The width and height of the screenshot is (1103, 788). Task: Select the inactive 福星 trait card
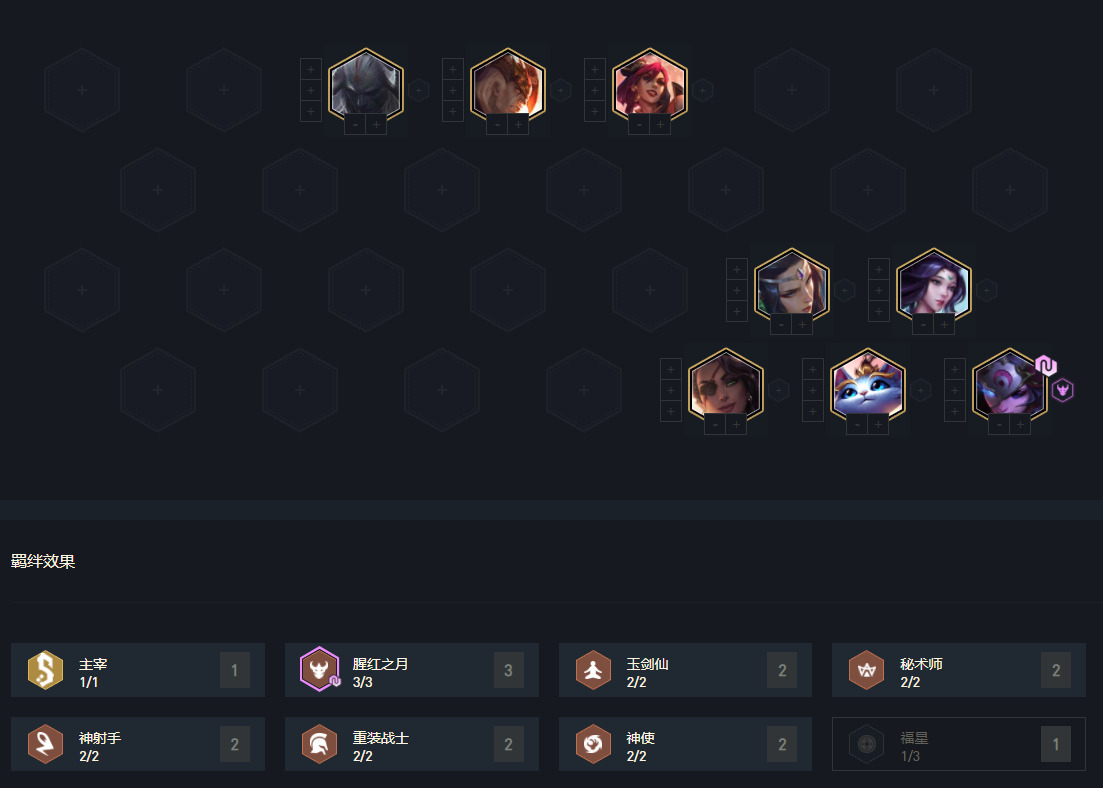959,744
